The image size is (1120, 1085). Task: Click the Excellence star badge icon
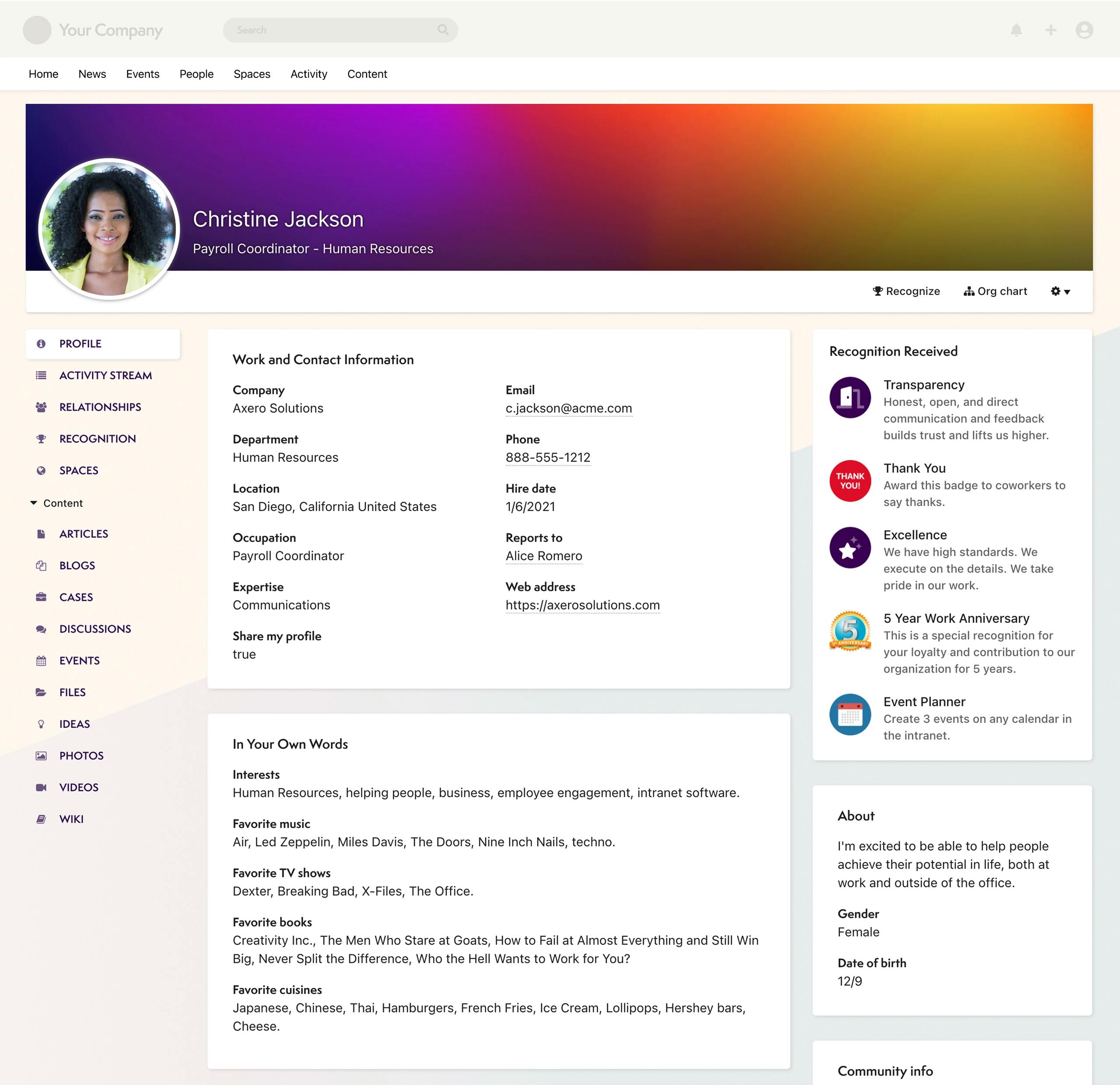[x=850, y=548]
